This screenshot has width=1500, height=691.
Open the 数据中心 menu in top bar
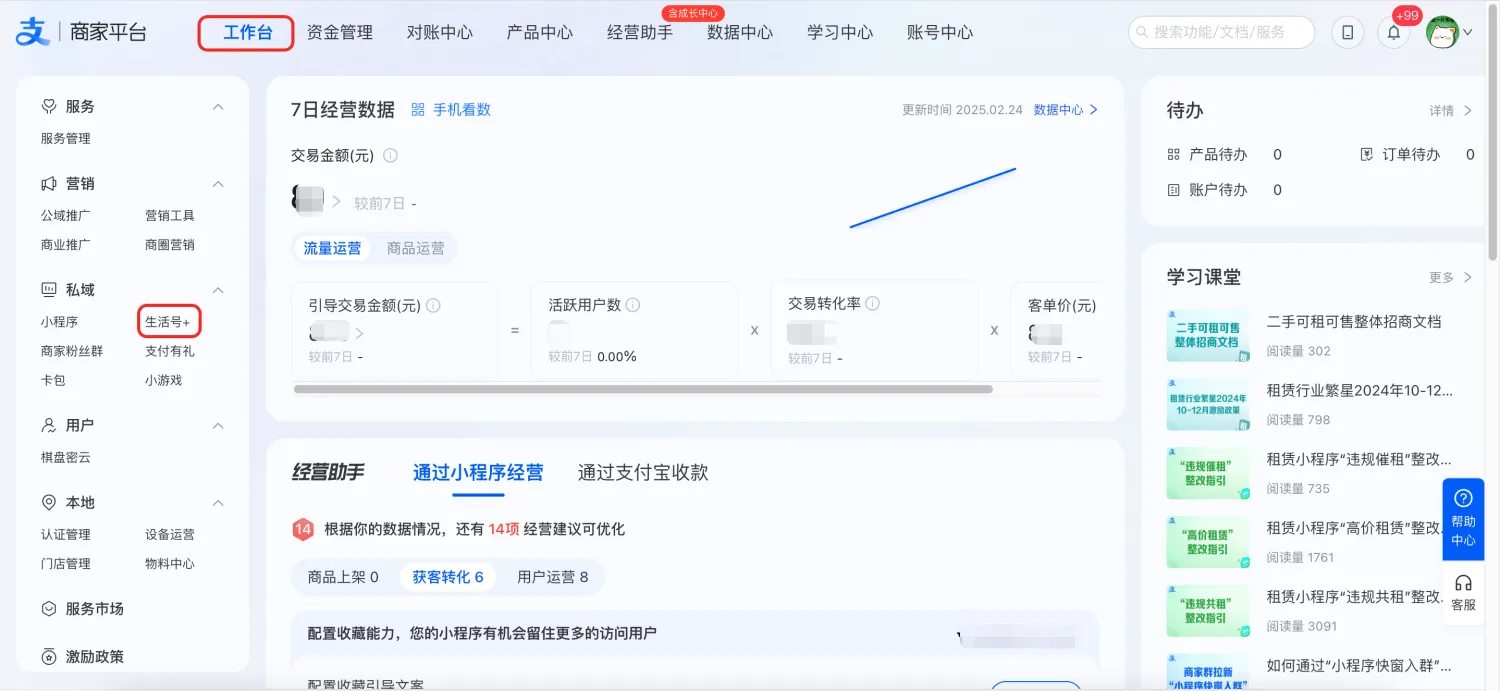tap(740, 33)
